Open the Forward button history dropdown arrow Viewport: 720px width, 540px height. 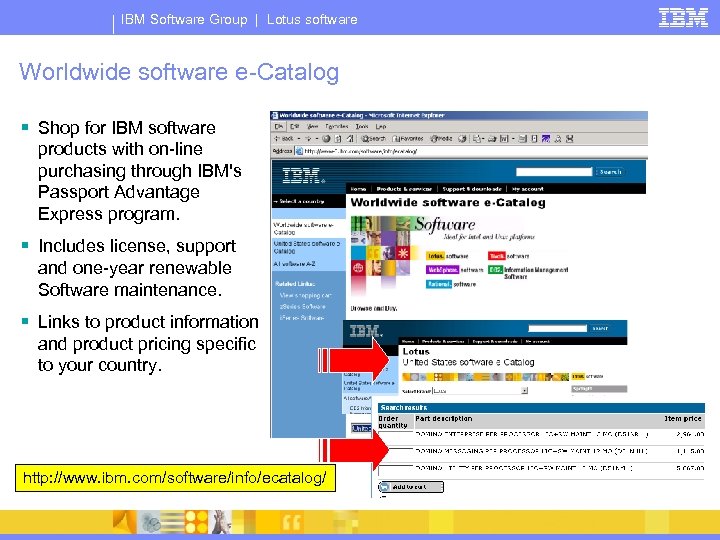pos(317,138)
